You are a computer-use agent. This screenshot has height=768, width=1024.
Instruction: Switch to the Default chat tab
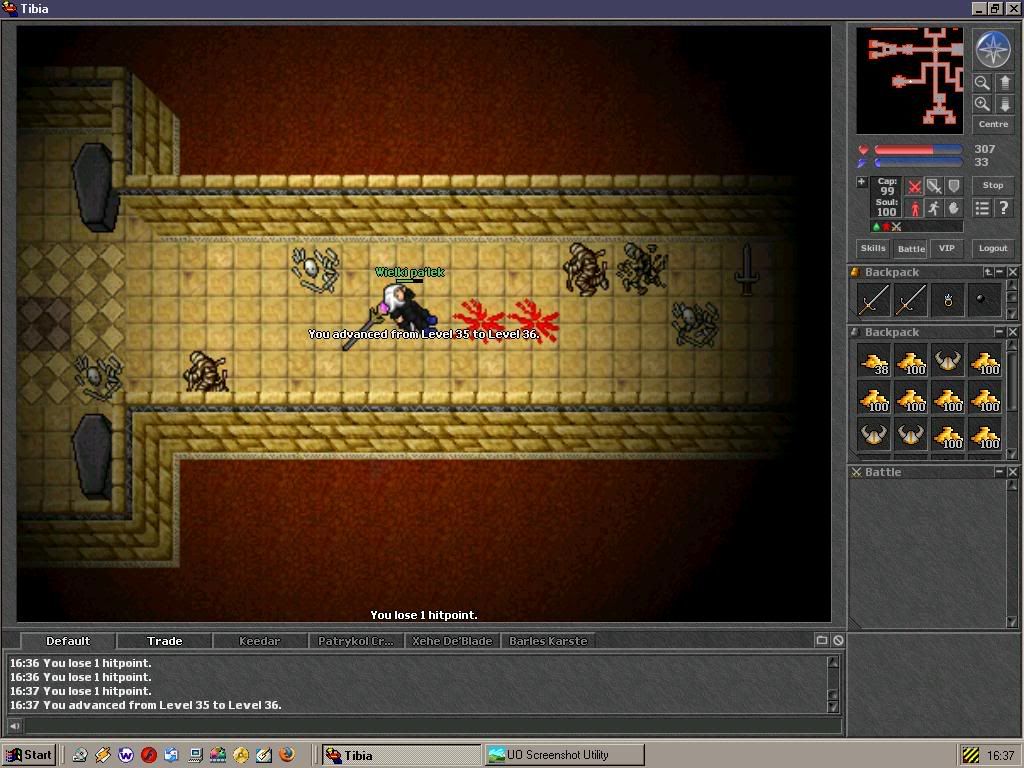click(68, 641)
